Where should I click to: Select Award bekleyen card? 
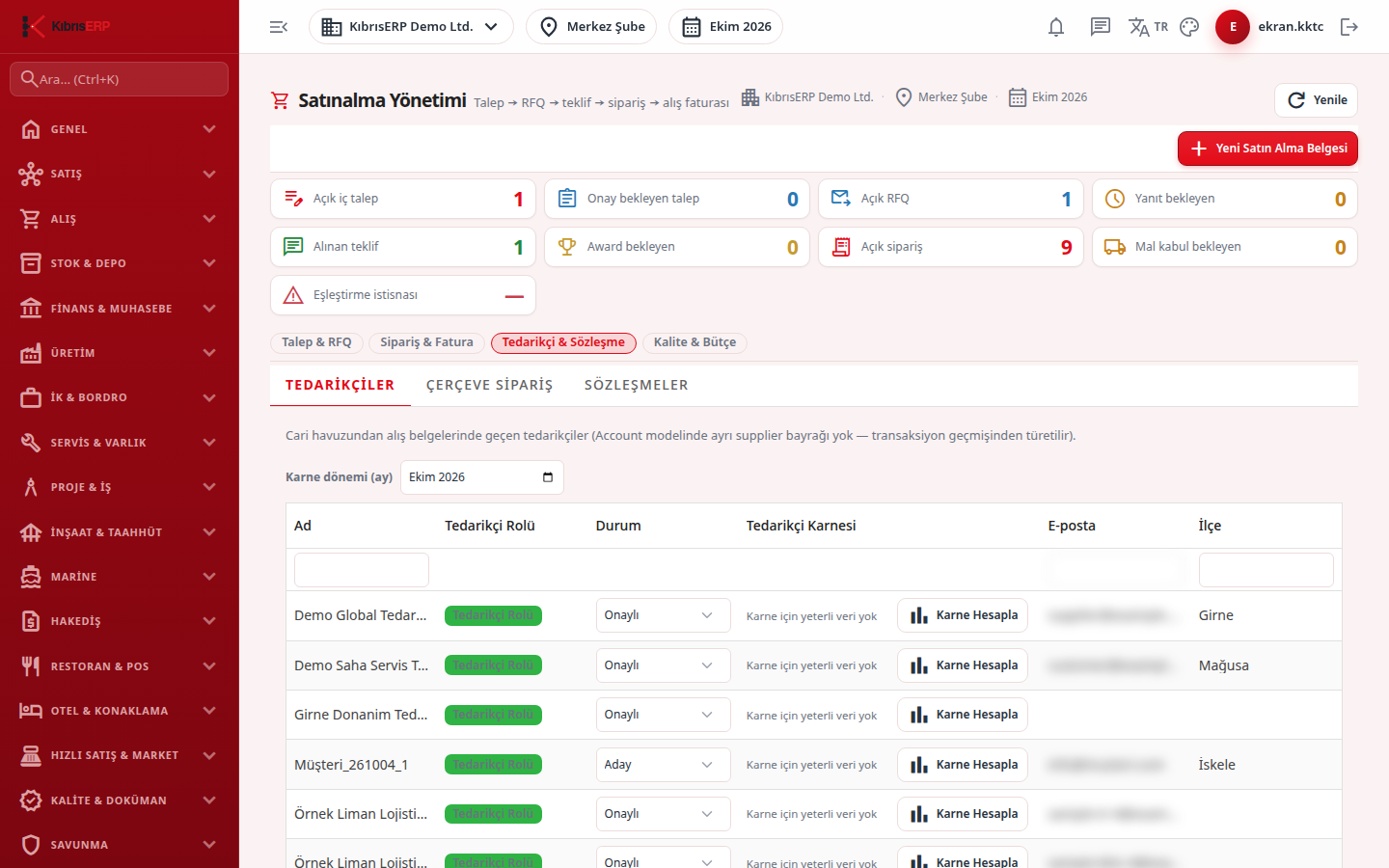(x=677, y=247)
